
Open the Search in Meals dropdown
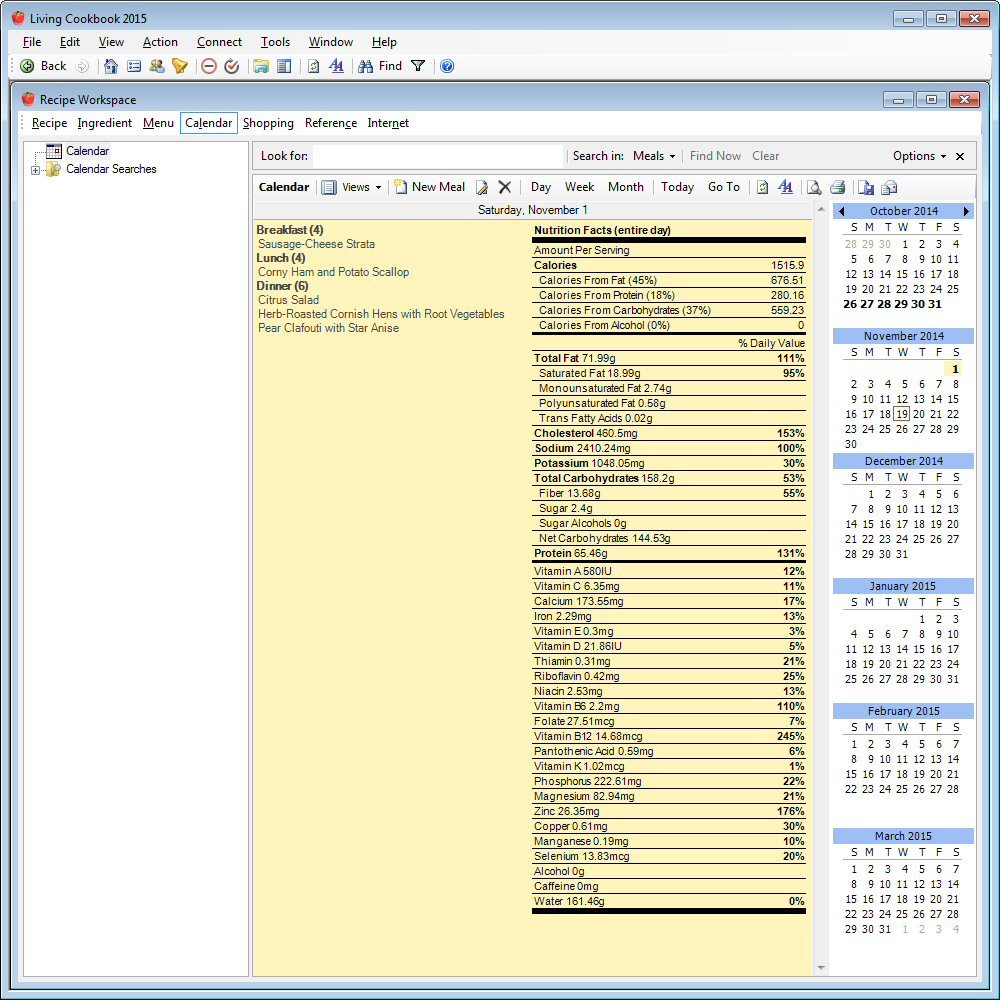pyautogui.click(x=654, y=156)
